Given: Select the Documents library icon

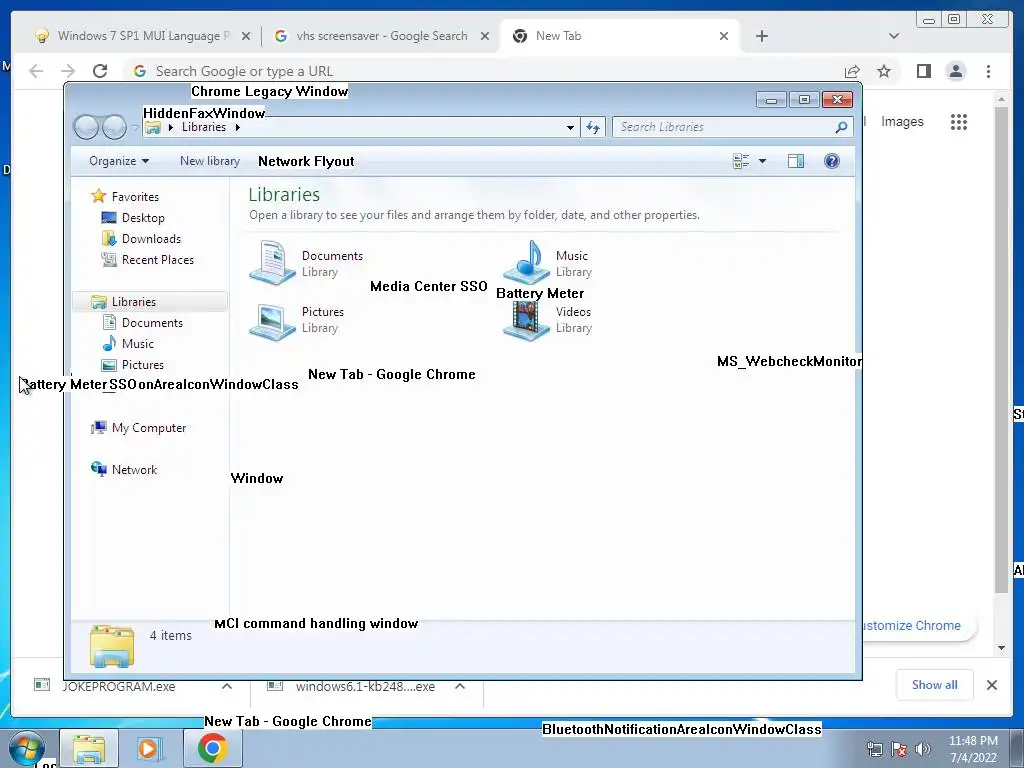Looking at the screenshot, I should (272, 263).
